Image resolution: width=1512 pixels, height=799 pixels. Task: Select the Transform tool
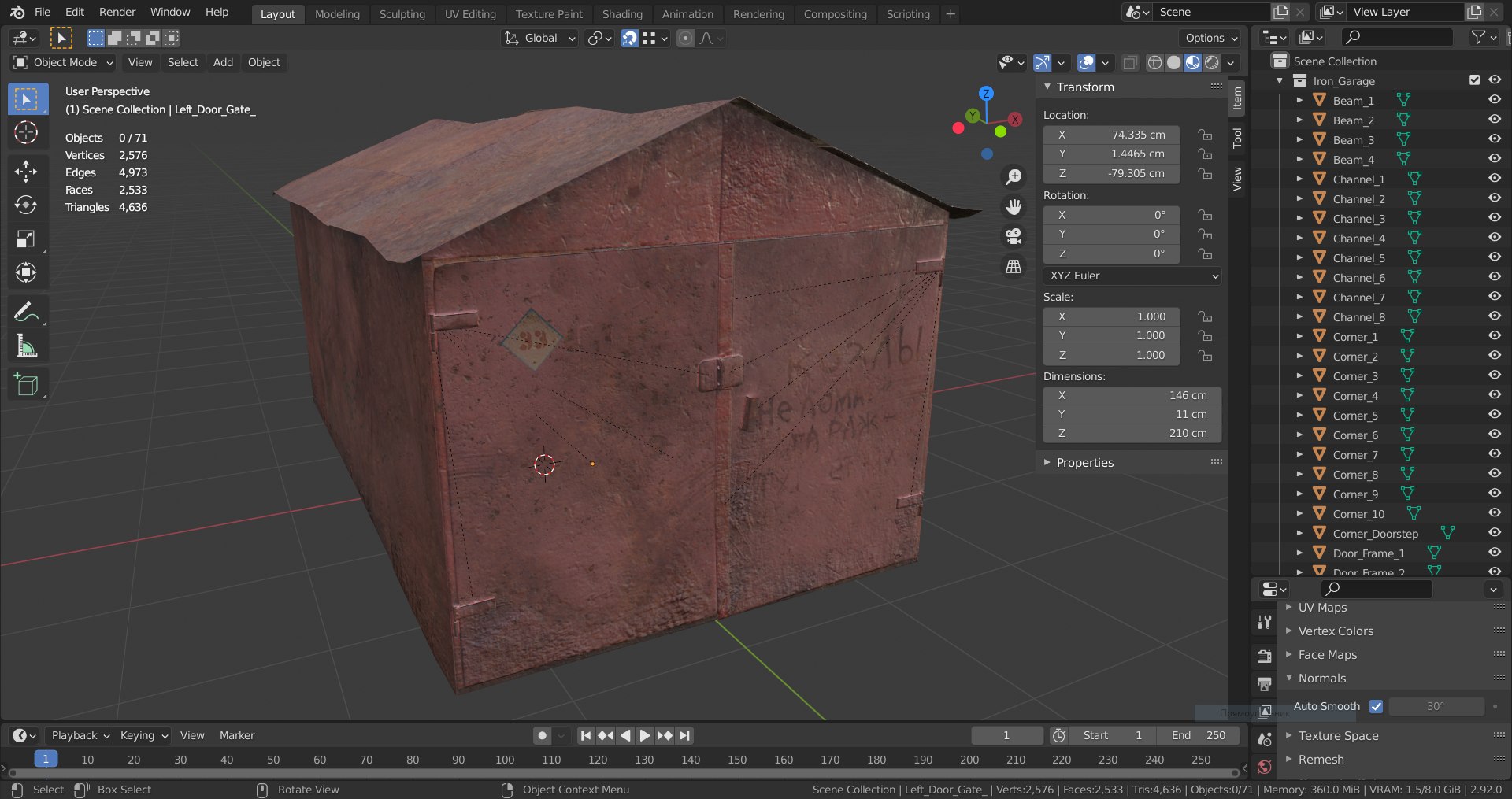pos(26,273)
